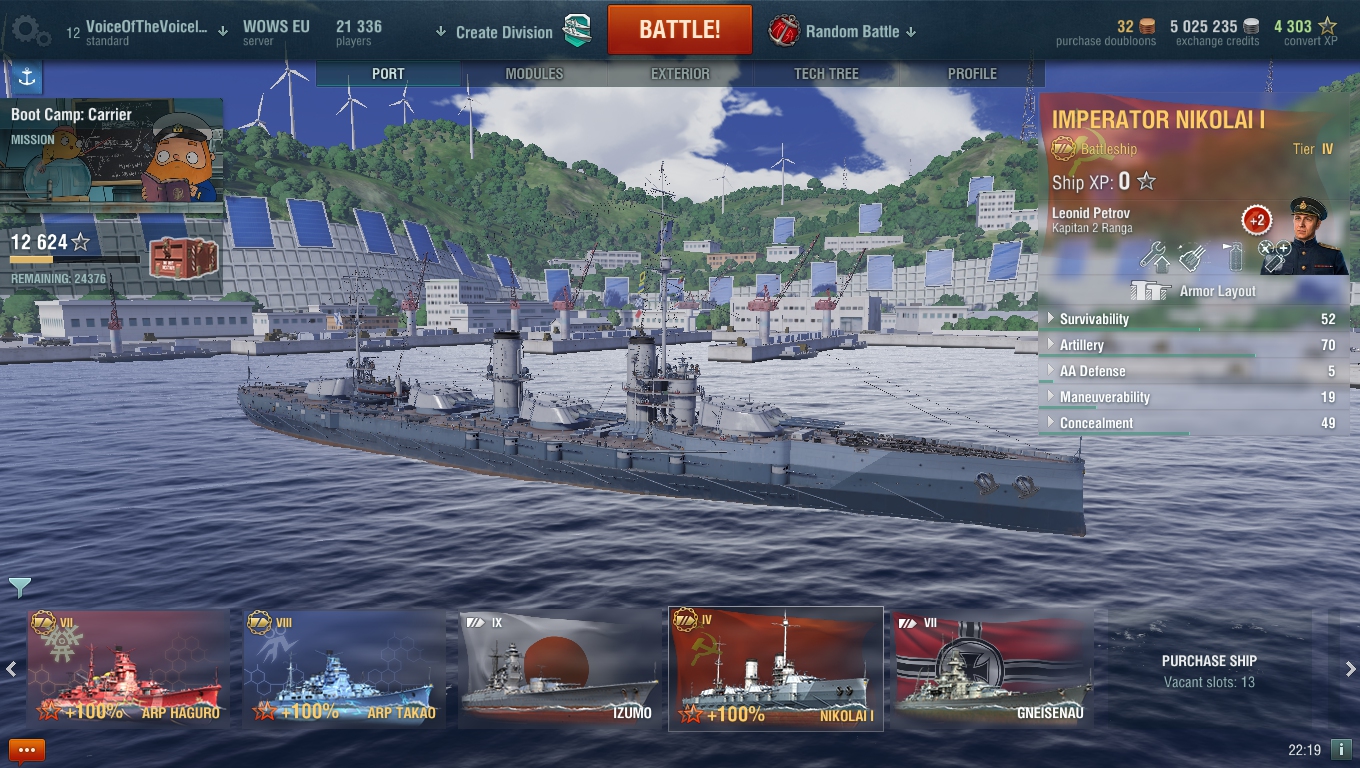1360x768 pixels.
Task: Switch to the Tech Tree tab
Action: click(826, 74)
